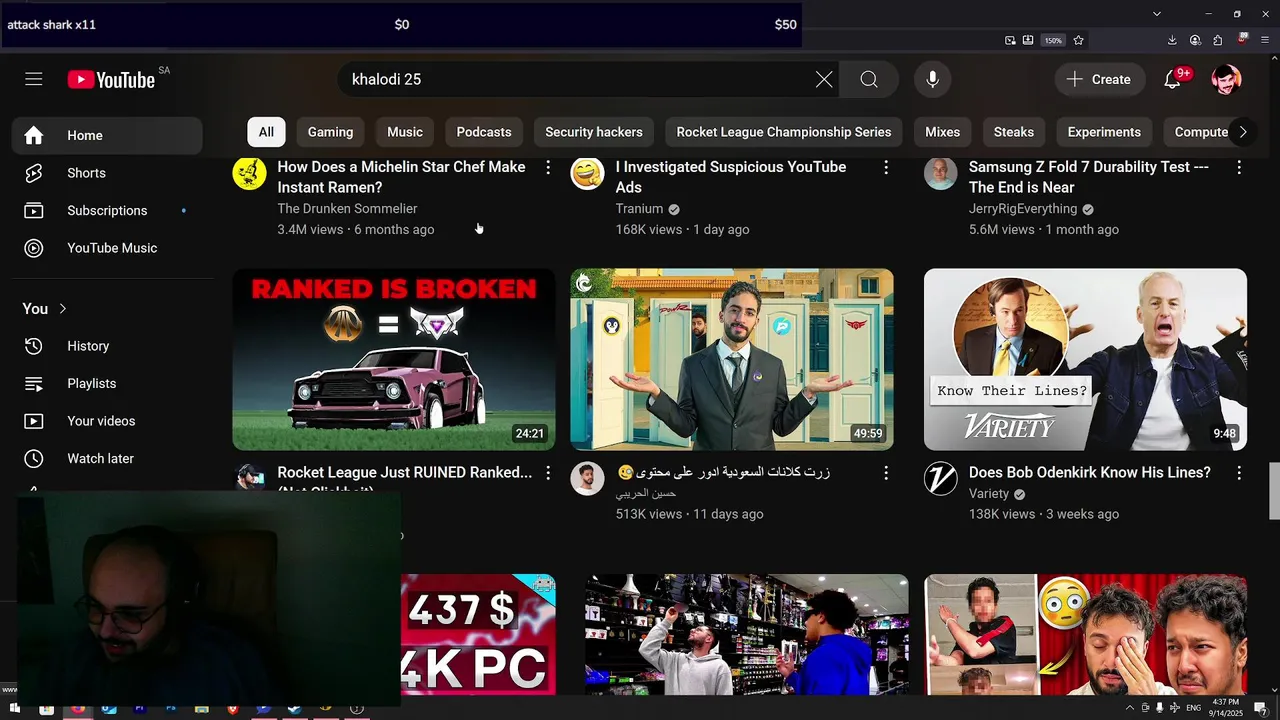
Task: Open options for Bob Odenkirk video
Action: tap(1239, 473)
